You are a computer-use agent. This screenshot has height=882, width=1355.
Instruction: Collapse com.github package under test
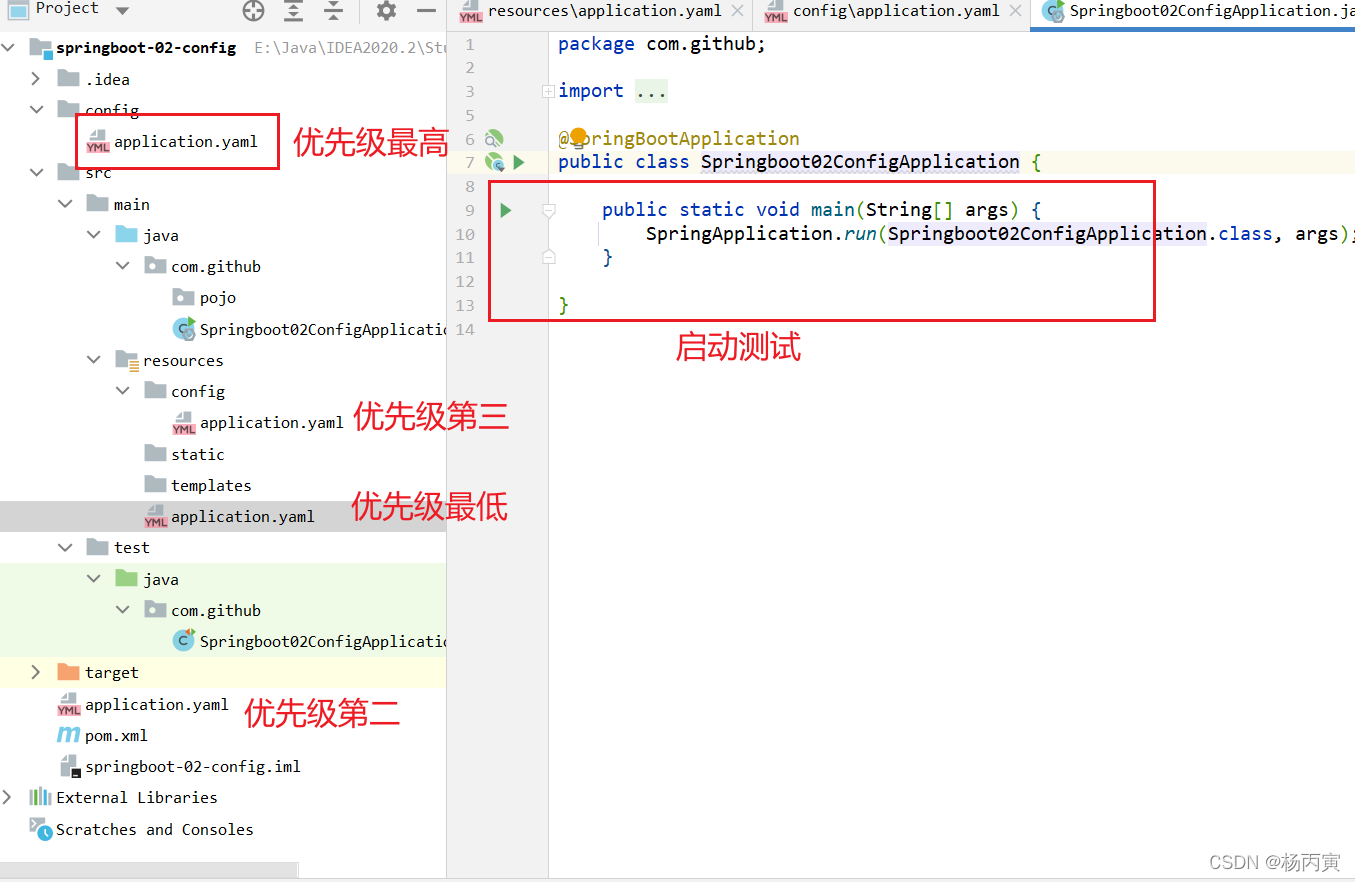pyautogui.click(x=123, y=610)
